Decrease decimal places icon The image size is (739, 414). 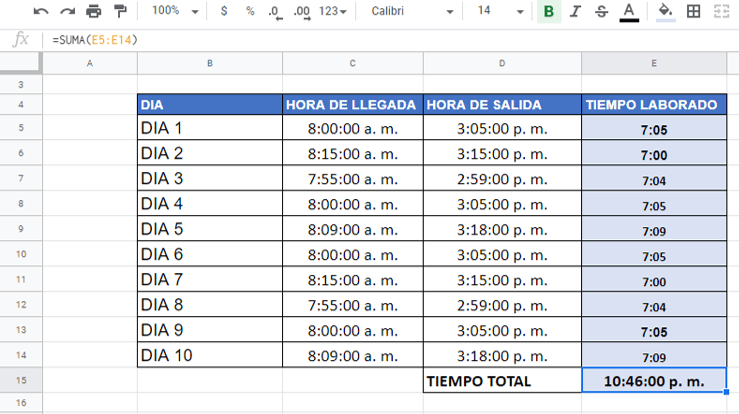[275, 12]
